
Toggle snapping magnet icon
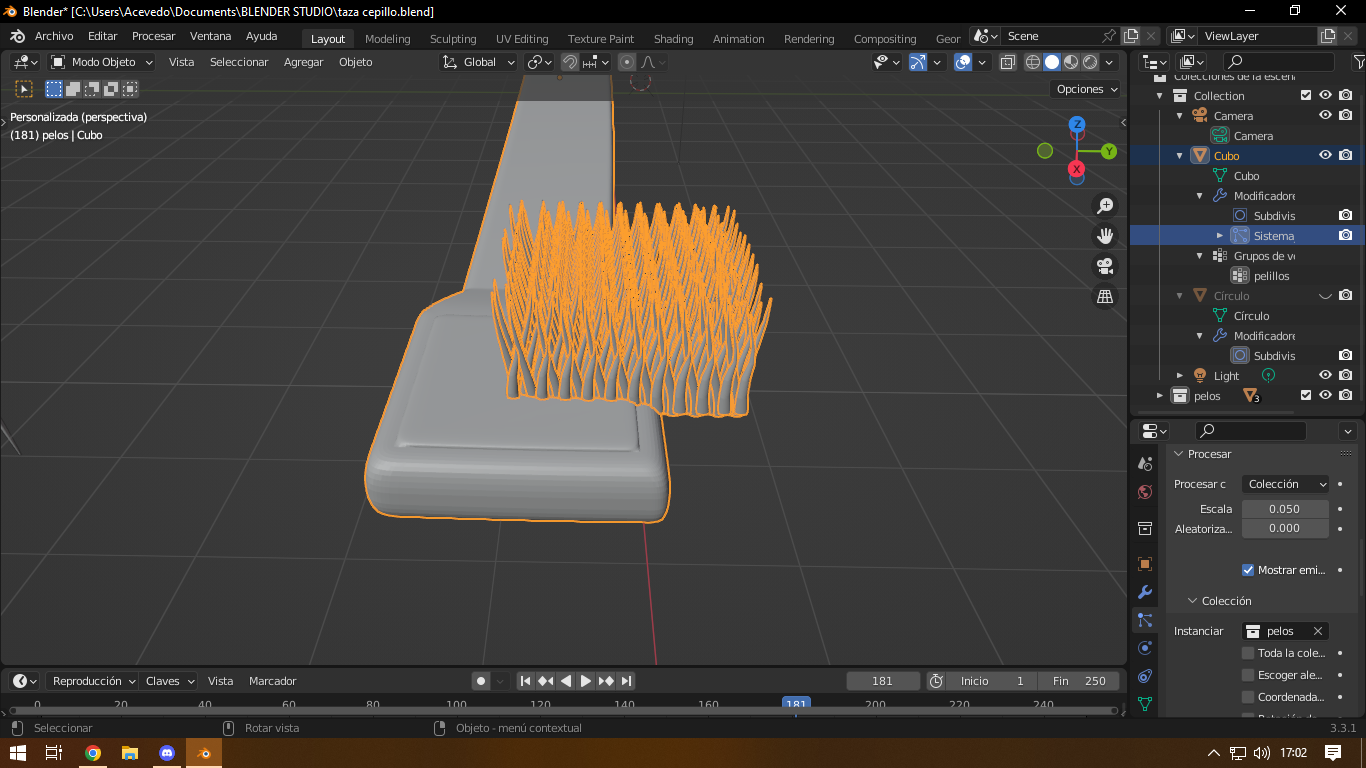pyautogui.click(x=570, y=62)
